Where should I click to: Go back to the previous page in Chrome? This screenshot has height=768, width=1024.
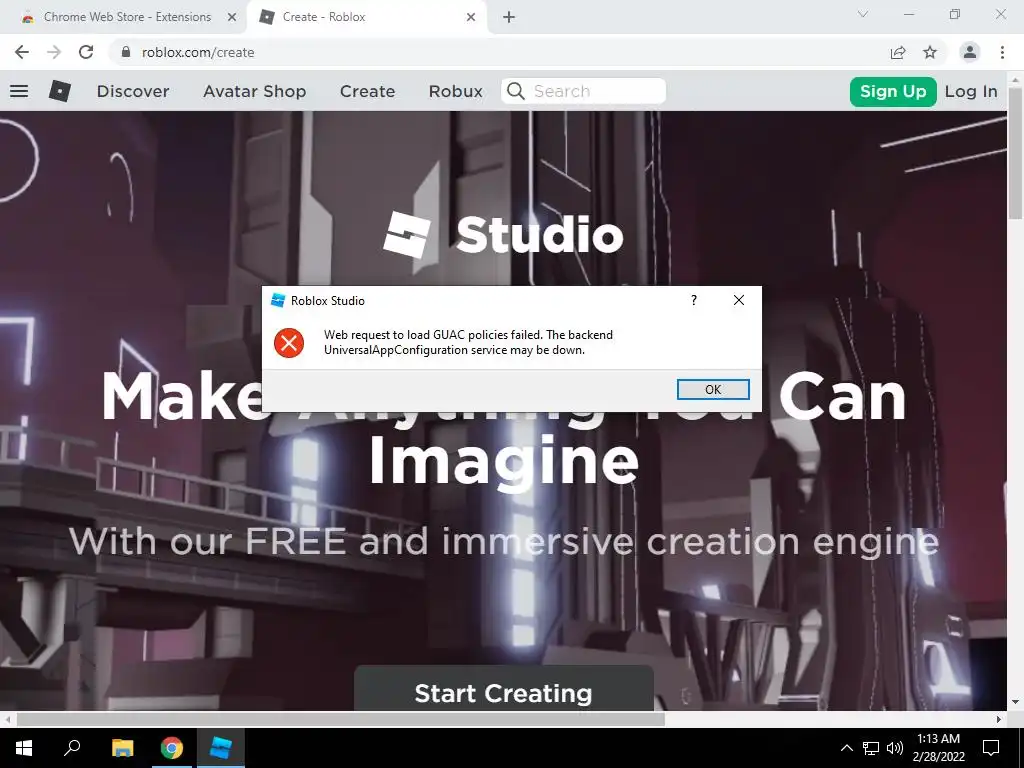coord(22,52)
